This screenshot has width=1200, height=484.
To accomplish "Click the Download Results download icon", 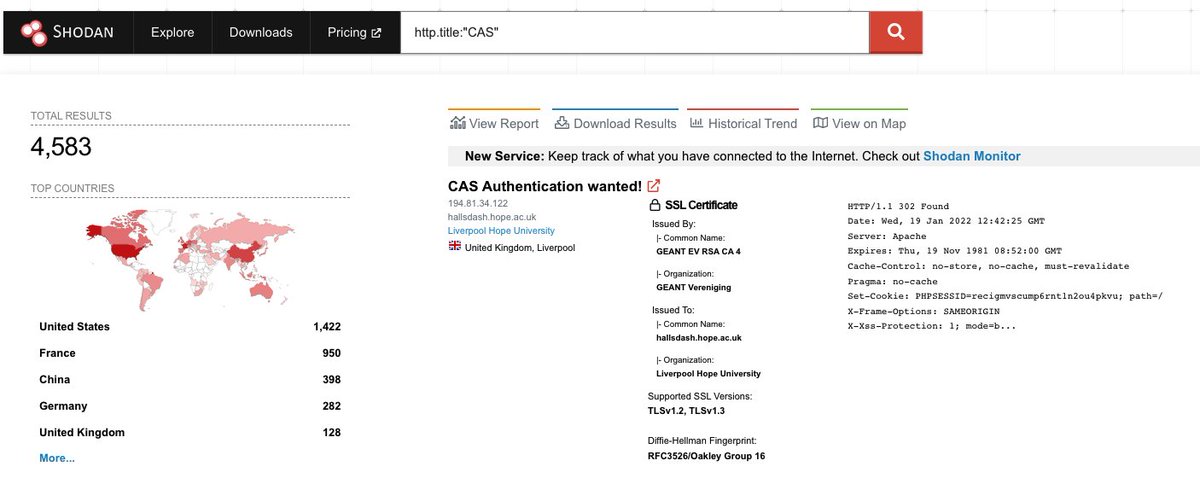I will tap(562, 123).
